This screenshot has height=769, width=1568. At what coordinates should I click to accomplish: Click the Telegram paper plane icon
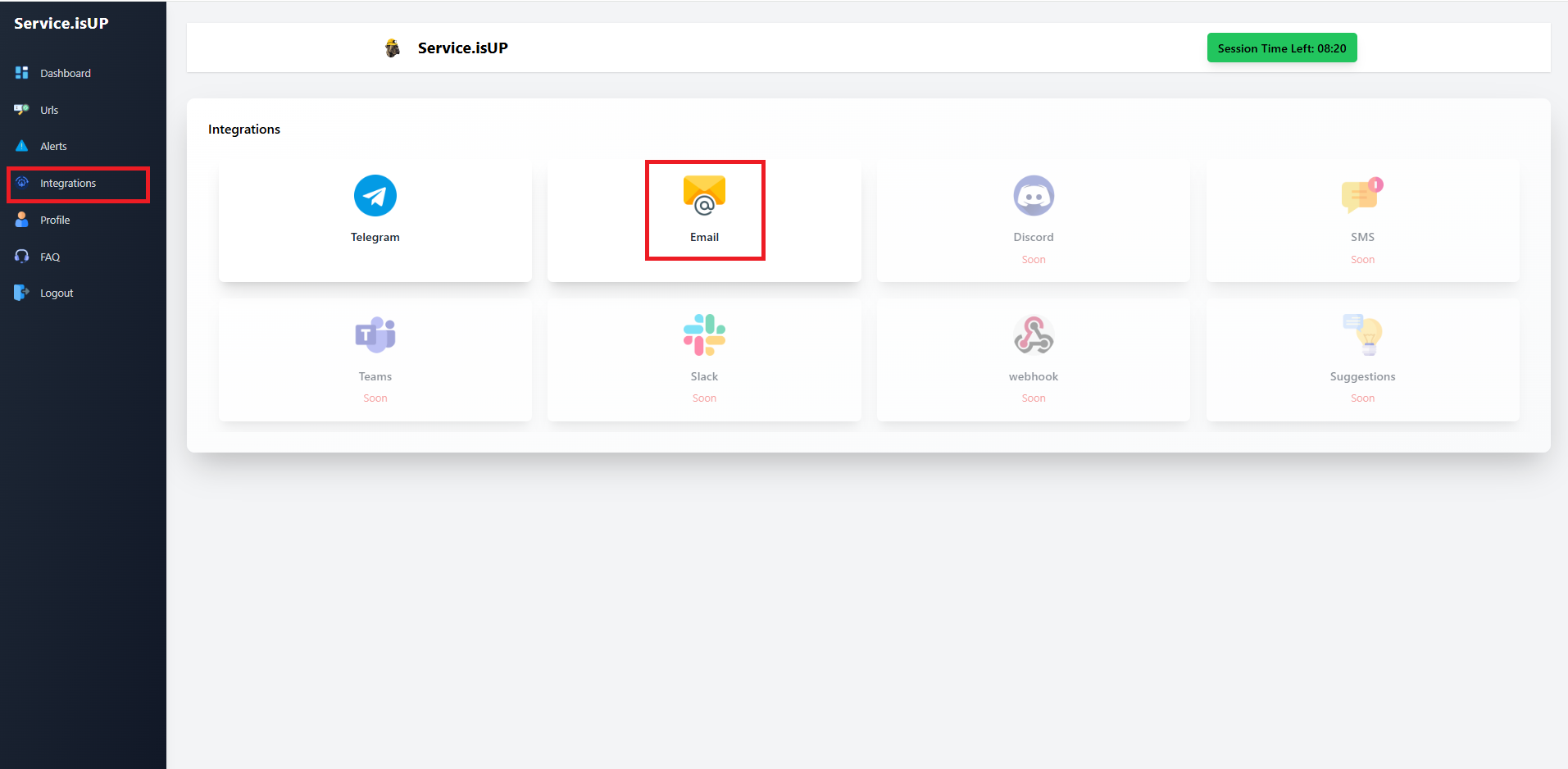click(375, 196)
